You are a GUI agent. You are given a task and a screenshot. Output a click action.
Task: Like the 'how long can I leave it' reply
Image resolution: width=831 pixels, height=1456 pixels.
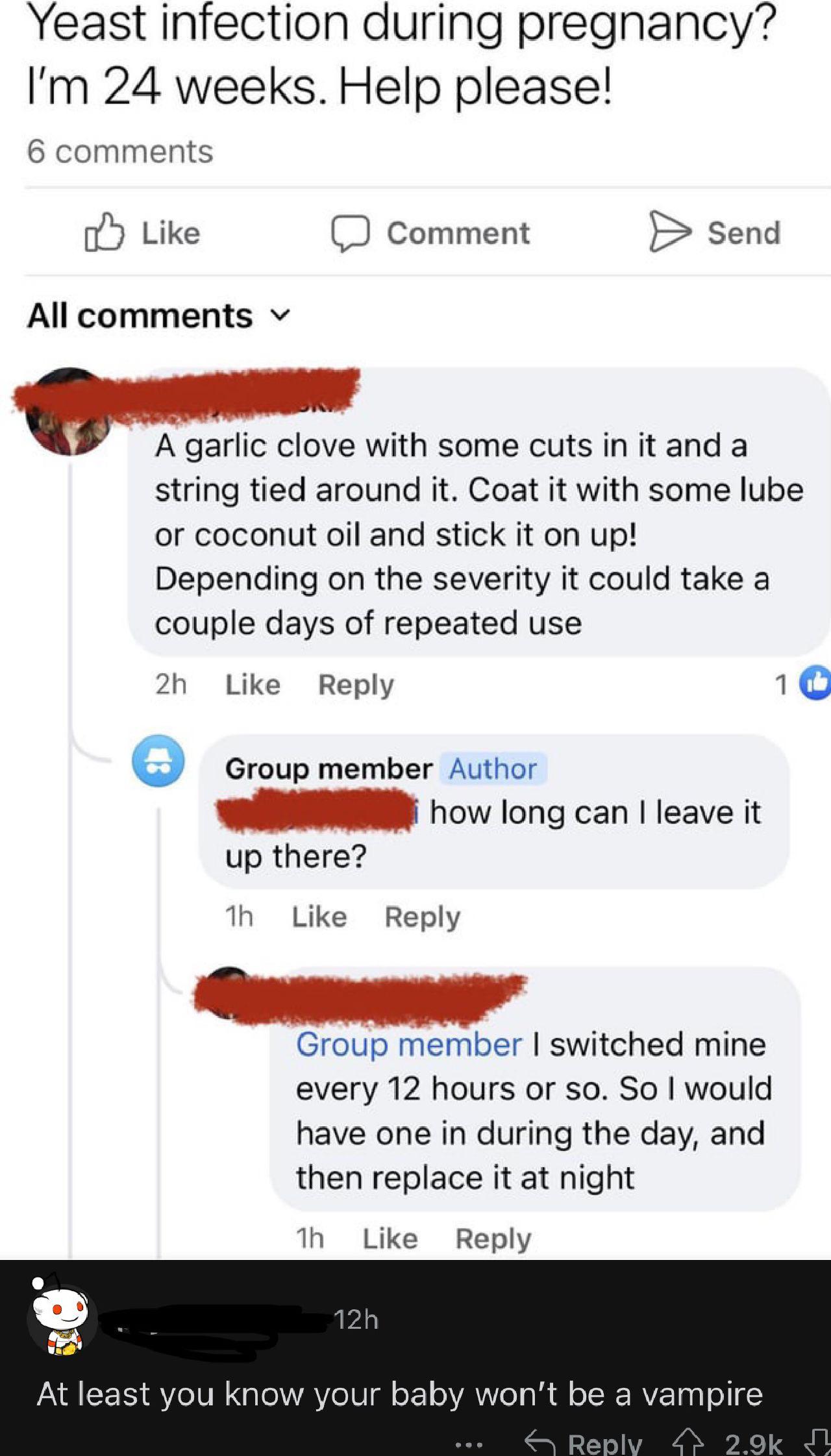point(319,917)
